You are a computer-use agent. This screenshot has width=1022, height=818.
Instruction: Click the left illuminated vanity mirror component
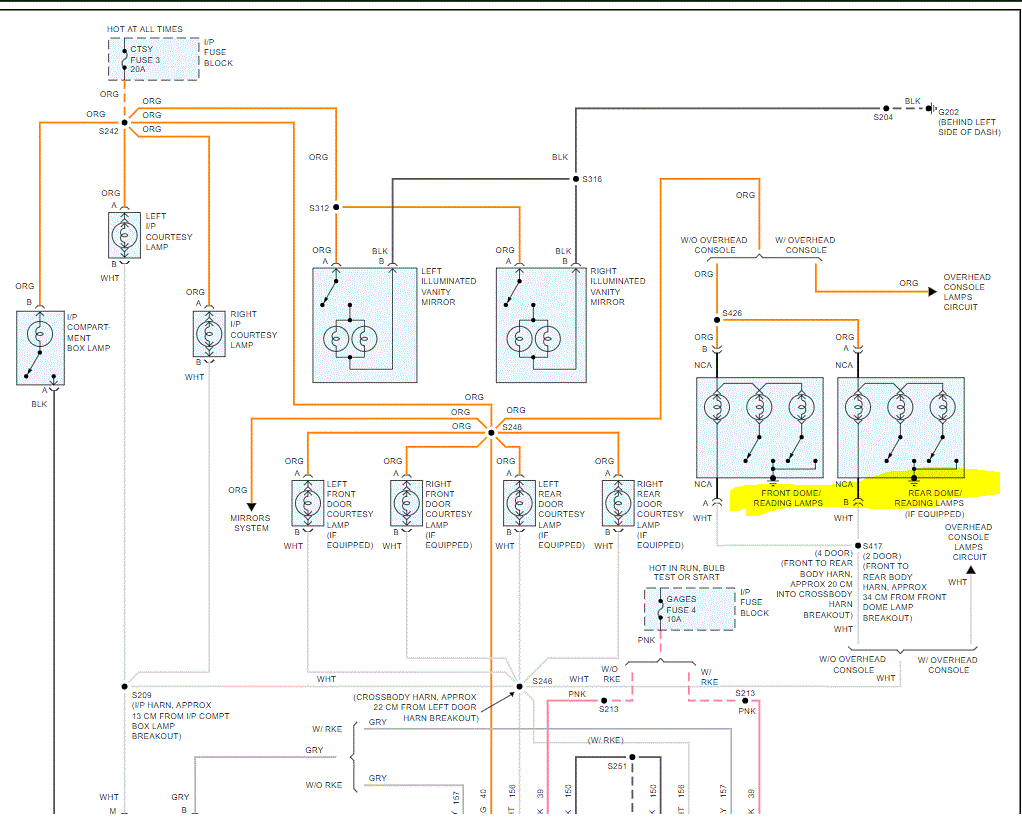click(x=363, y=325)
